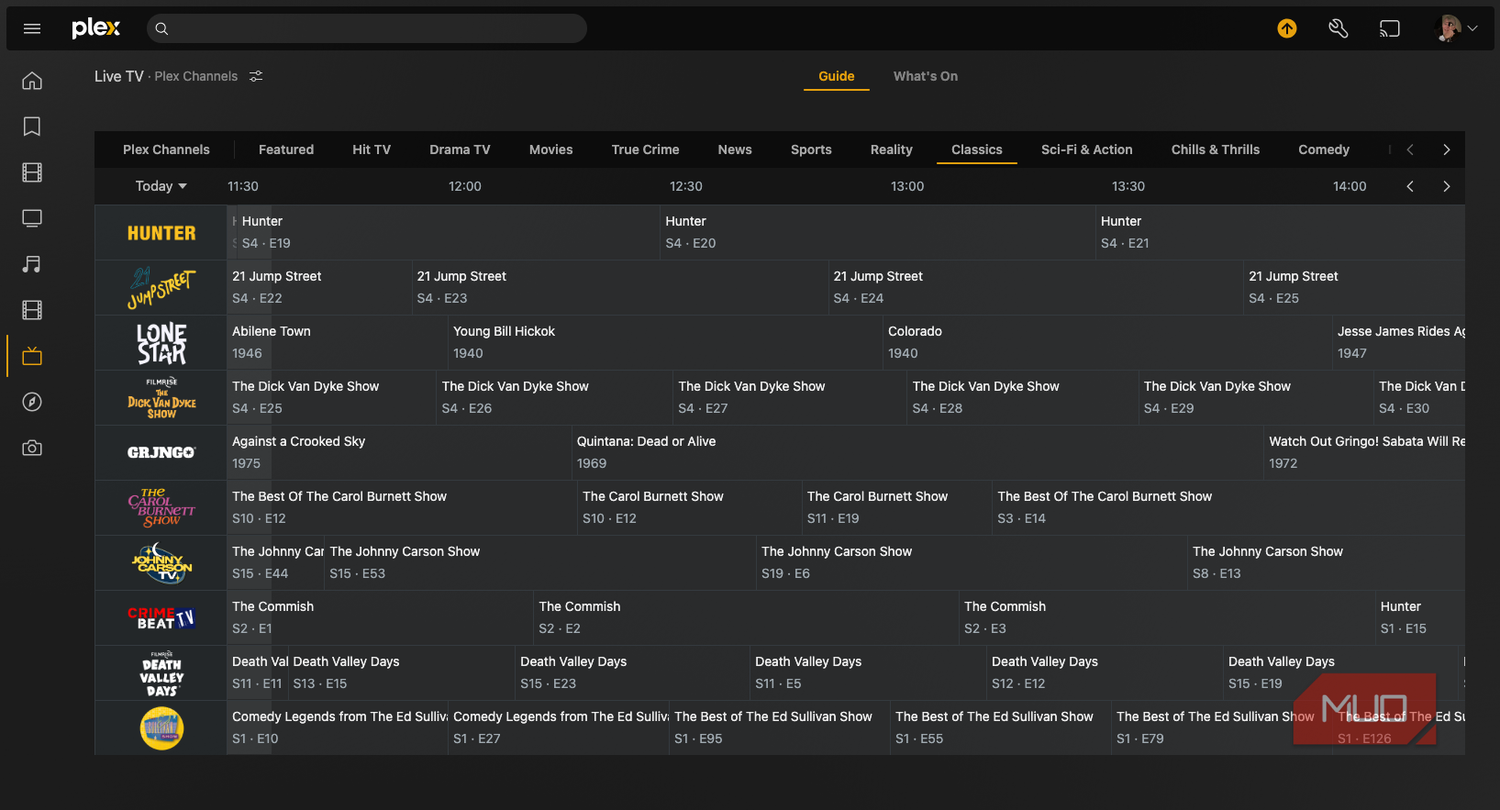This screenshot has height=810, width=1500.
Task: Open the Photos camera icon
Action: pos(32,448)
